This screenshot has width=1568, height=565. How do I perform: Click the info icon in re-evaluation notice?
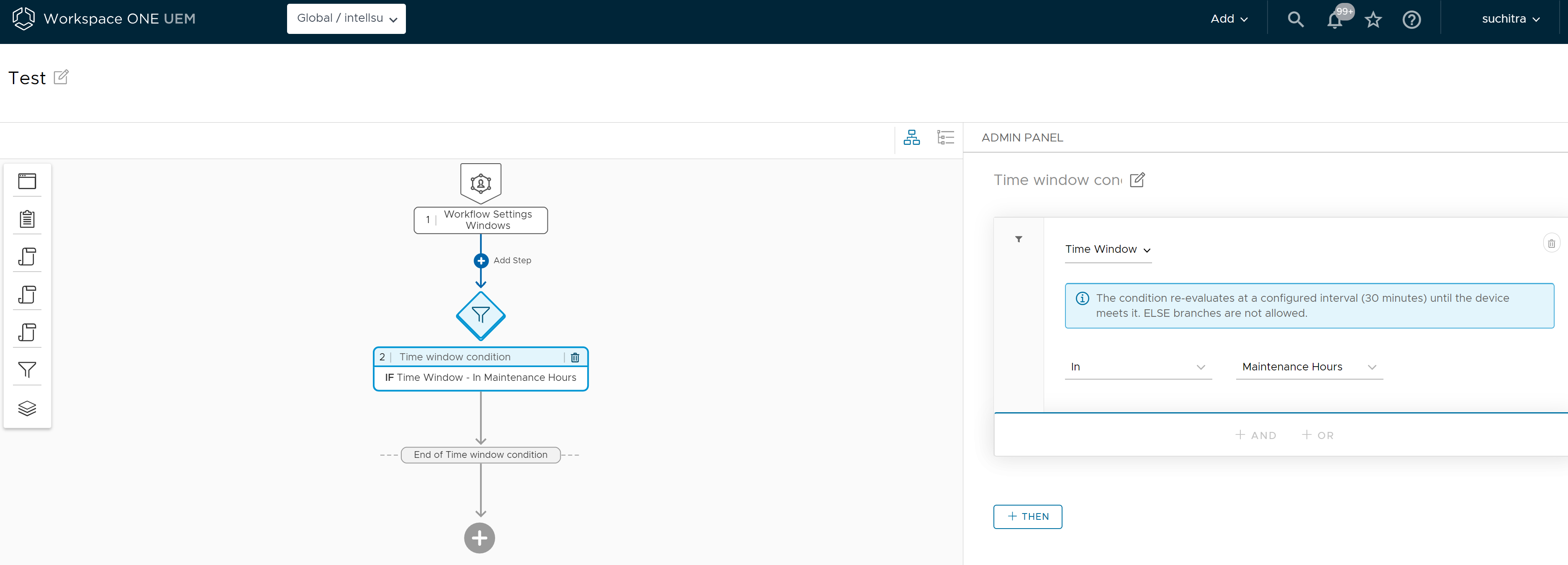pos(1082,298)
